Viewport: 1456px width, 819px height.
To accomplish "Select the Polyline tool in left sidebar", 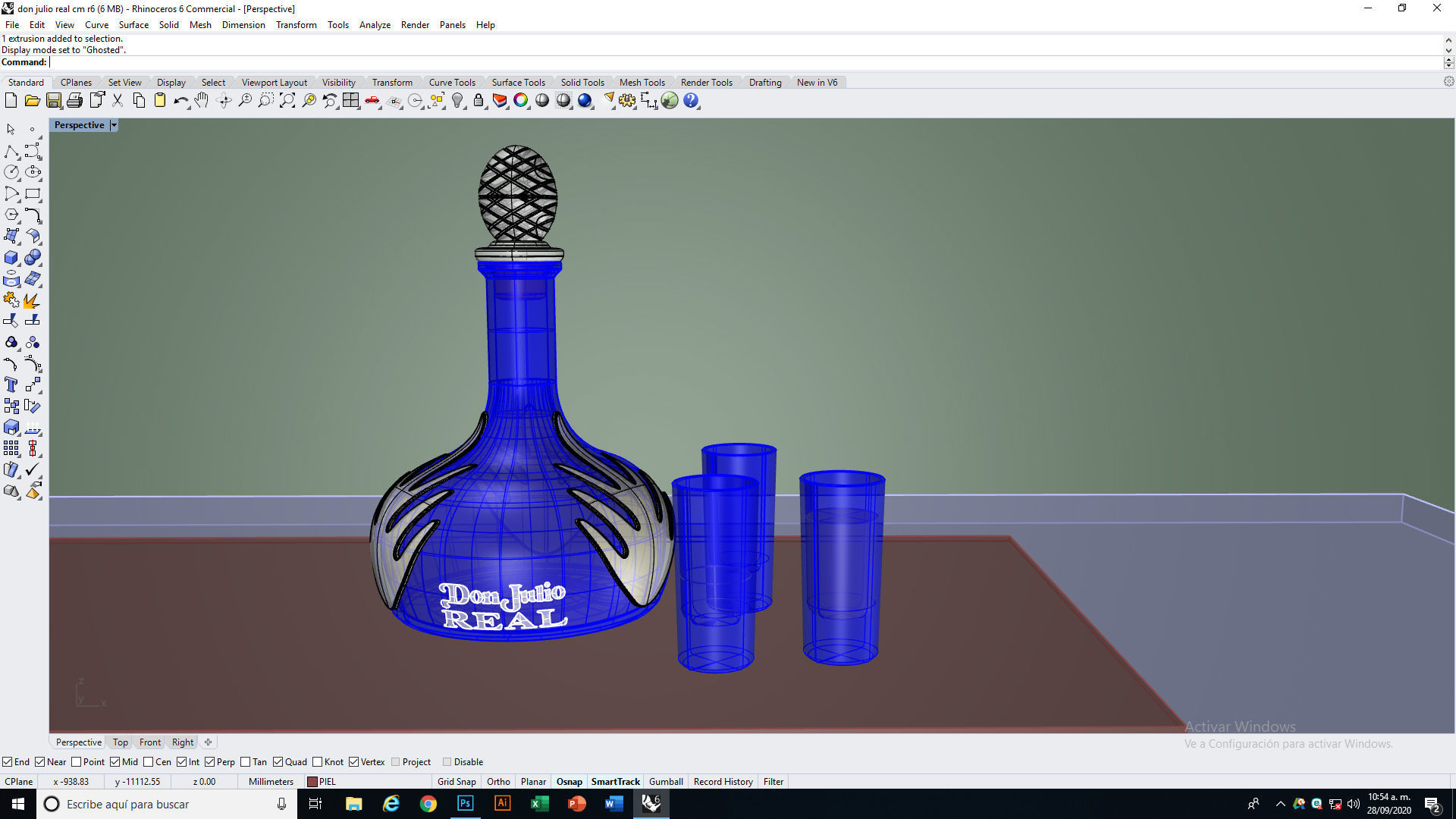I will click(11, 152).
